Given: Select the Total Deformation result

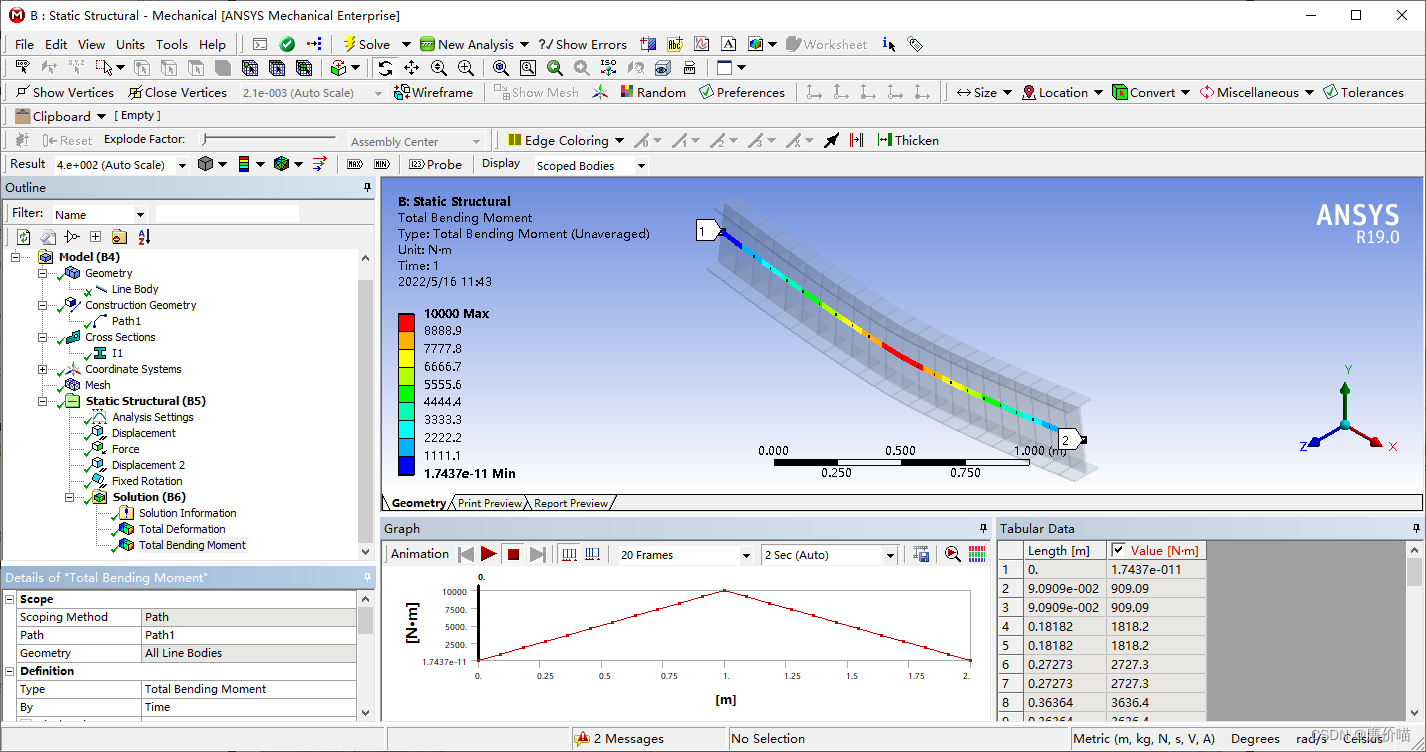Looking at the screenshot, I should pos(182,529).
